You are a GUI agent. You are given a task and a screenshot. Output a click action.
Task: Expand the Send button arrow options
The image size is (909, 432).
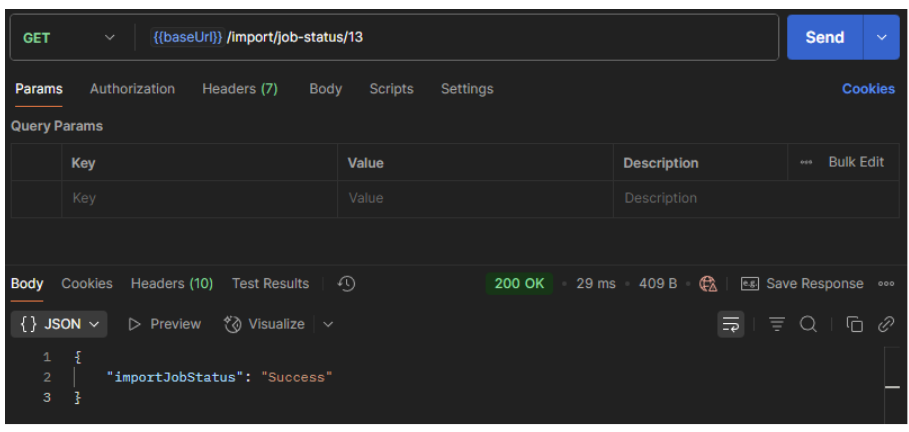882,38
